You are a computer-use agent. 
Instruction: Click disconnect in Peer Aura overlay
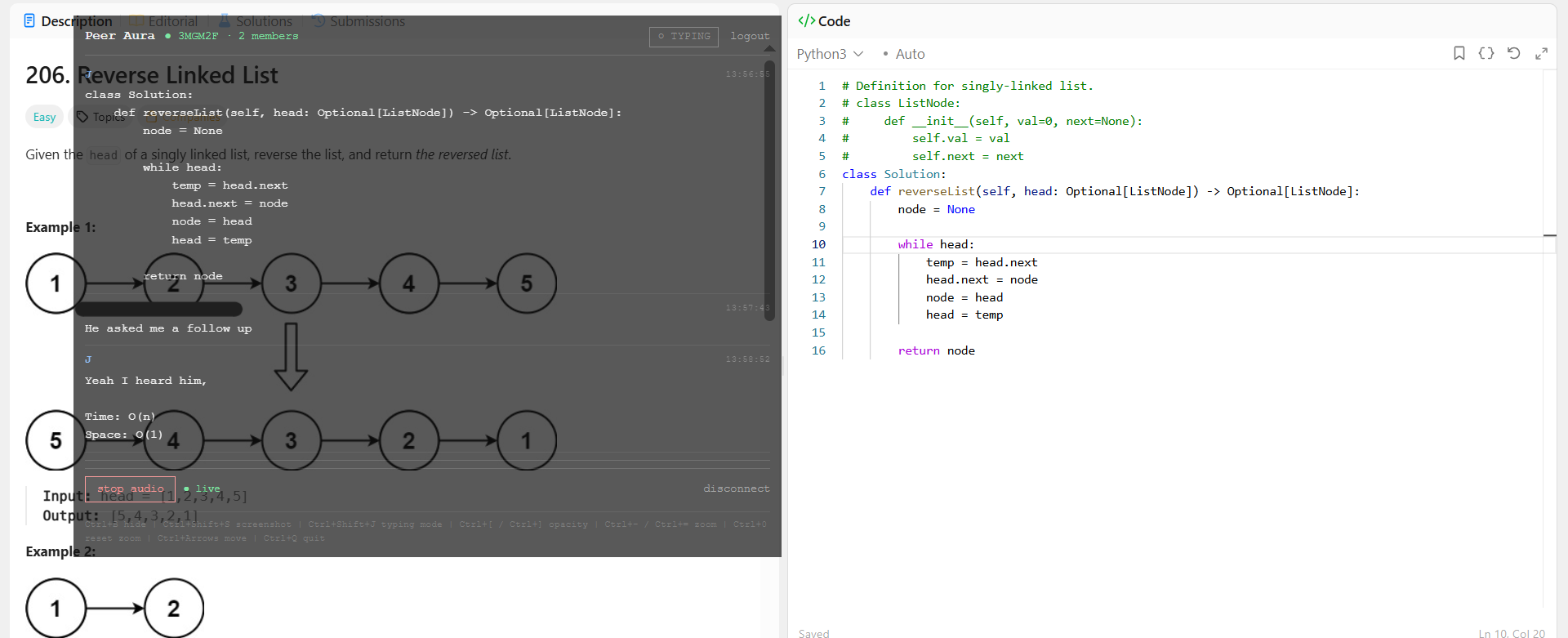tap(736, 489)
